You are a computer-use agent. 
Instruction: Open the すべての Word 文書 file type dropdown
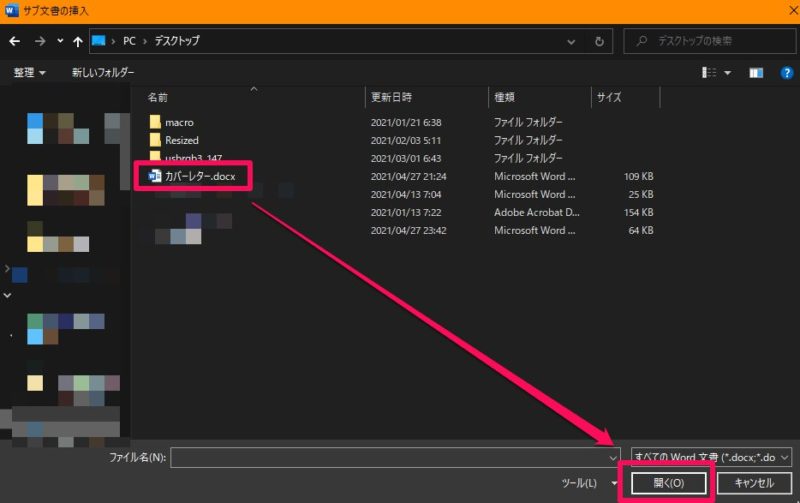coord(711,456)
